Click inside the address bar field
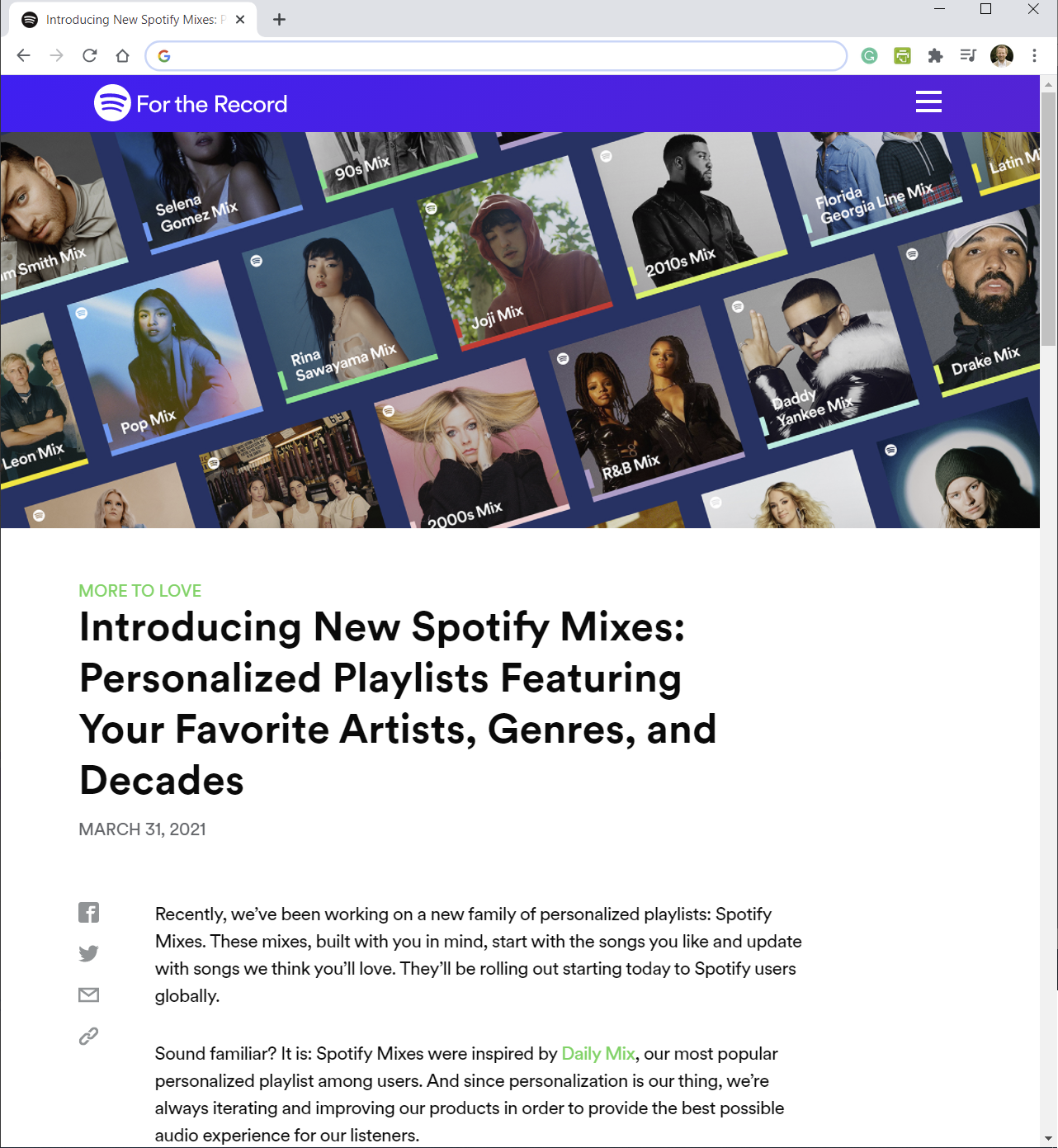The image size is (1058, 1148). pyautogui.click(x=496, y=55)
